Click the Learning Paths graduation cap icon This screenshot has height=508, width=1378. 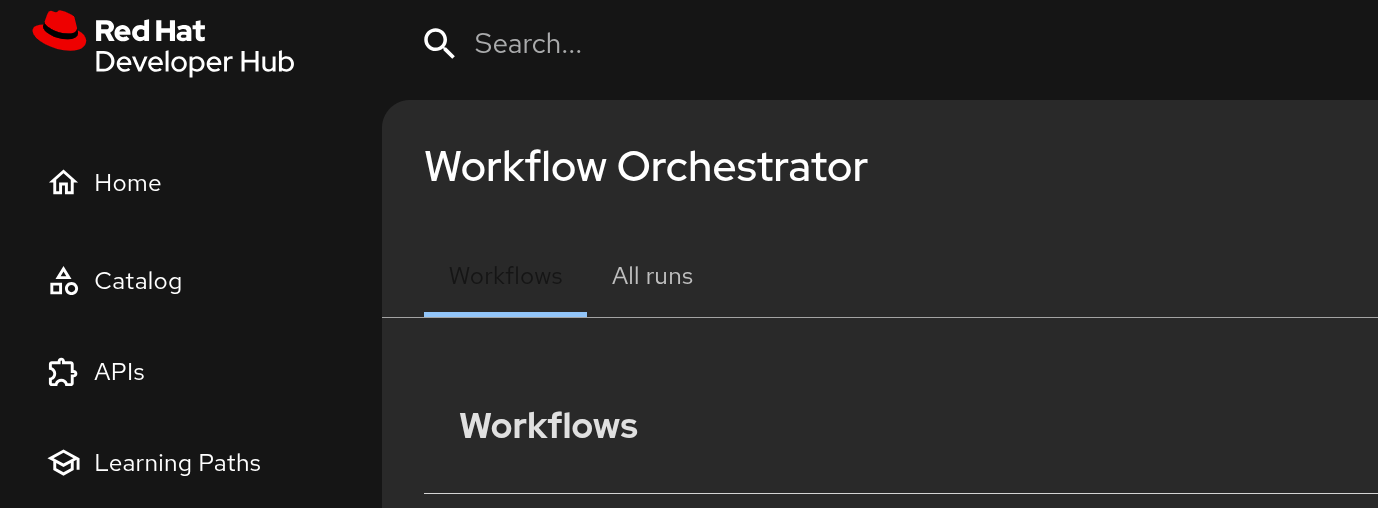pos(63,463)
